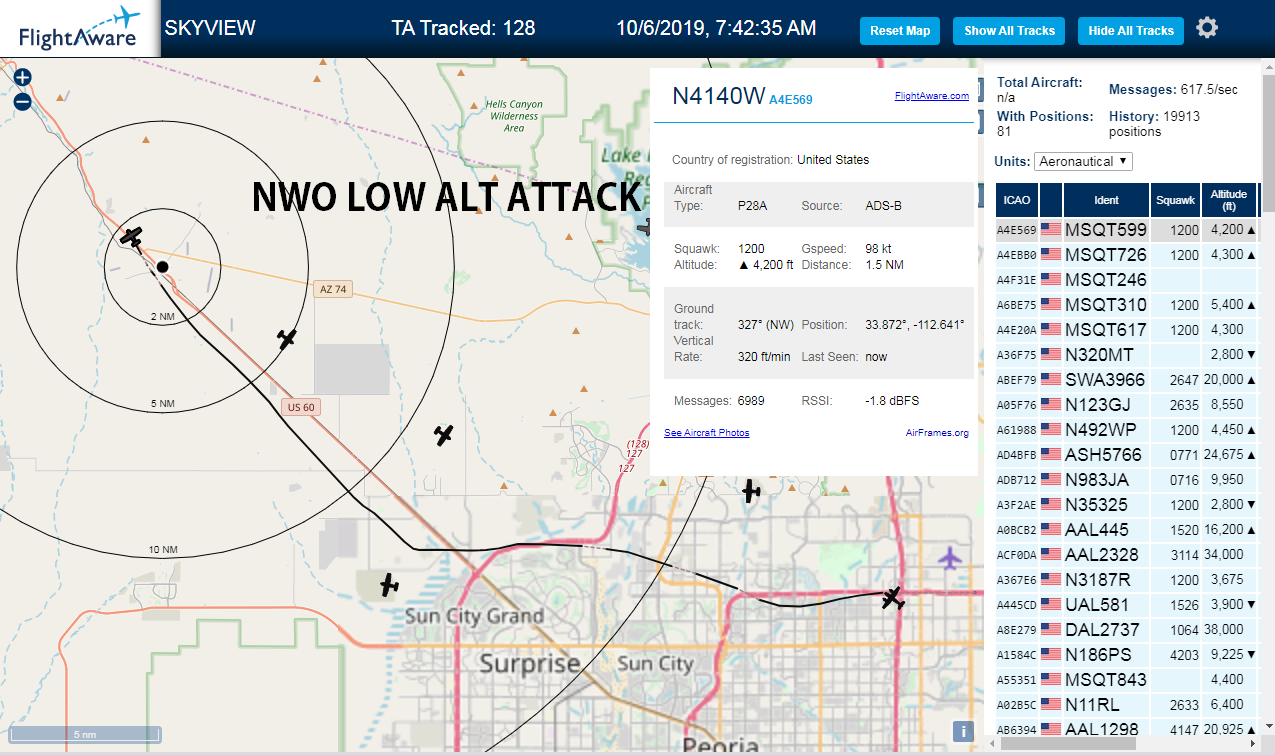Click the US flag in SWA3966 row
1275x755 pixels.
click(1051, 379)
